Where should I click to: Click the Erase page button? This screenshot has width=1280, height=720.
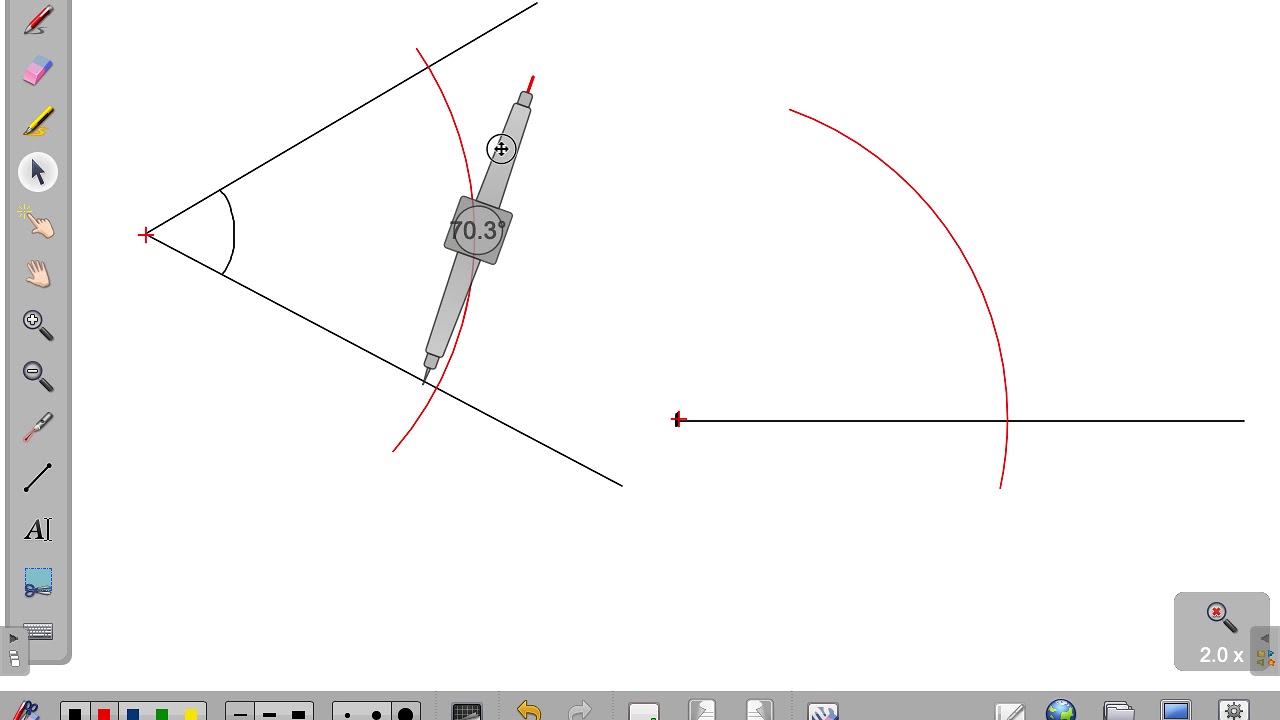(822, 711)
